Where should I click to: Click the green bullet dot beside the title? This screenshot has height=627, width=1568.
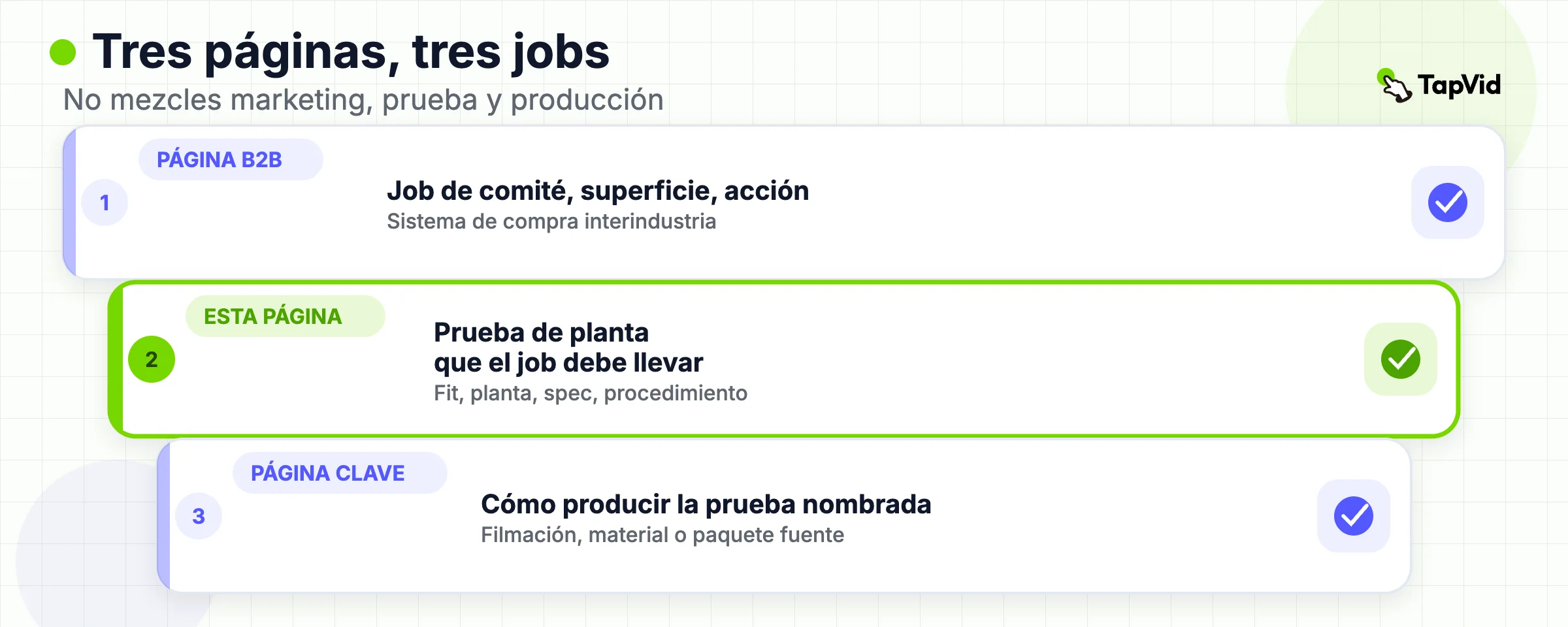(x=63, y=52)
